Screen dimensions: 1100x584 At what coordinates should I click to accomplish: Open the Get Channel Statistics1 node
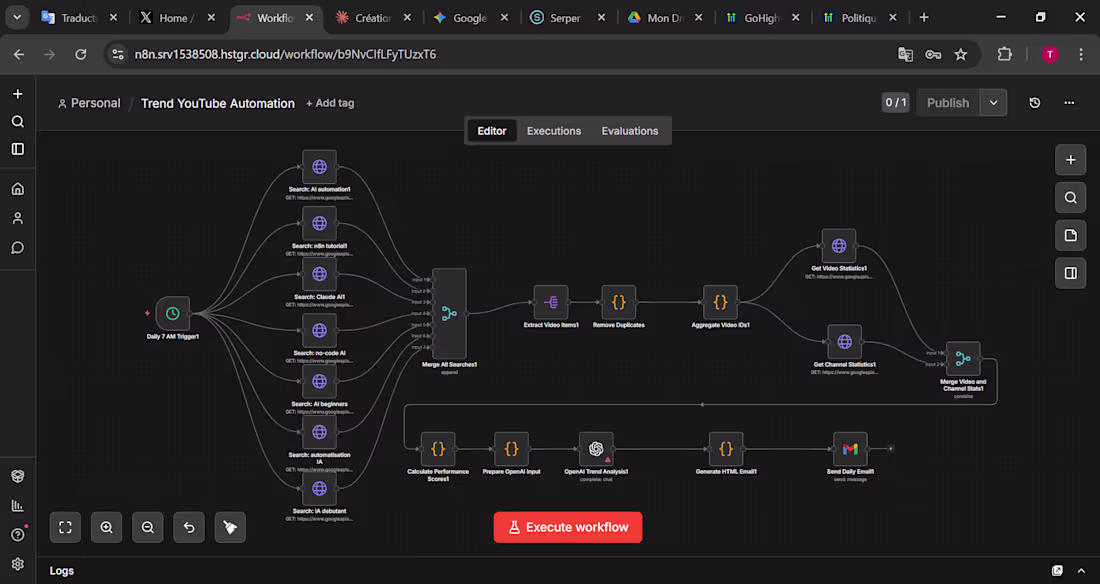click(x=845, y=342)
